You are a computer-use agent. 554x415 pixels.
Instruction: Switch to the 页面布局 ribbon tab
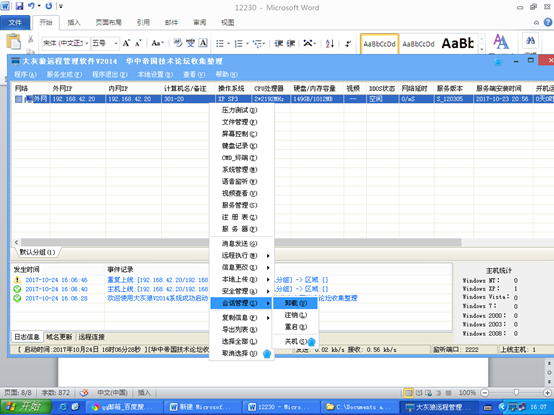pyautogui.click(x=108, y=22)
